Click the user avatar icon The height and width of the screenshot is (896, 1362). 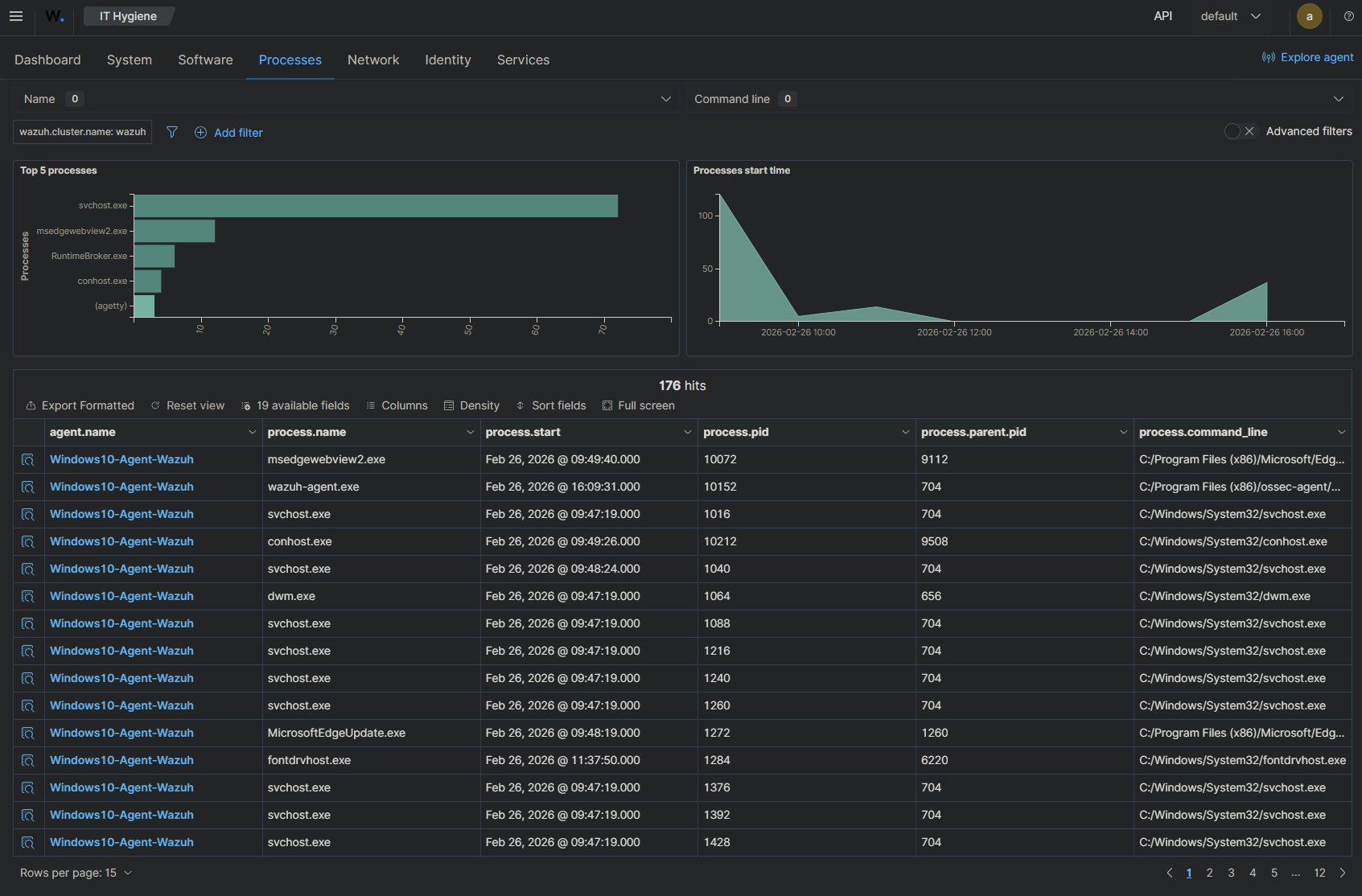pos(1309,16)
